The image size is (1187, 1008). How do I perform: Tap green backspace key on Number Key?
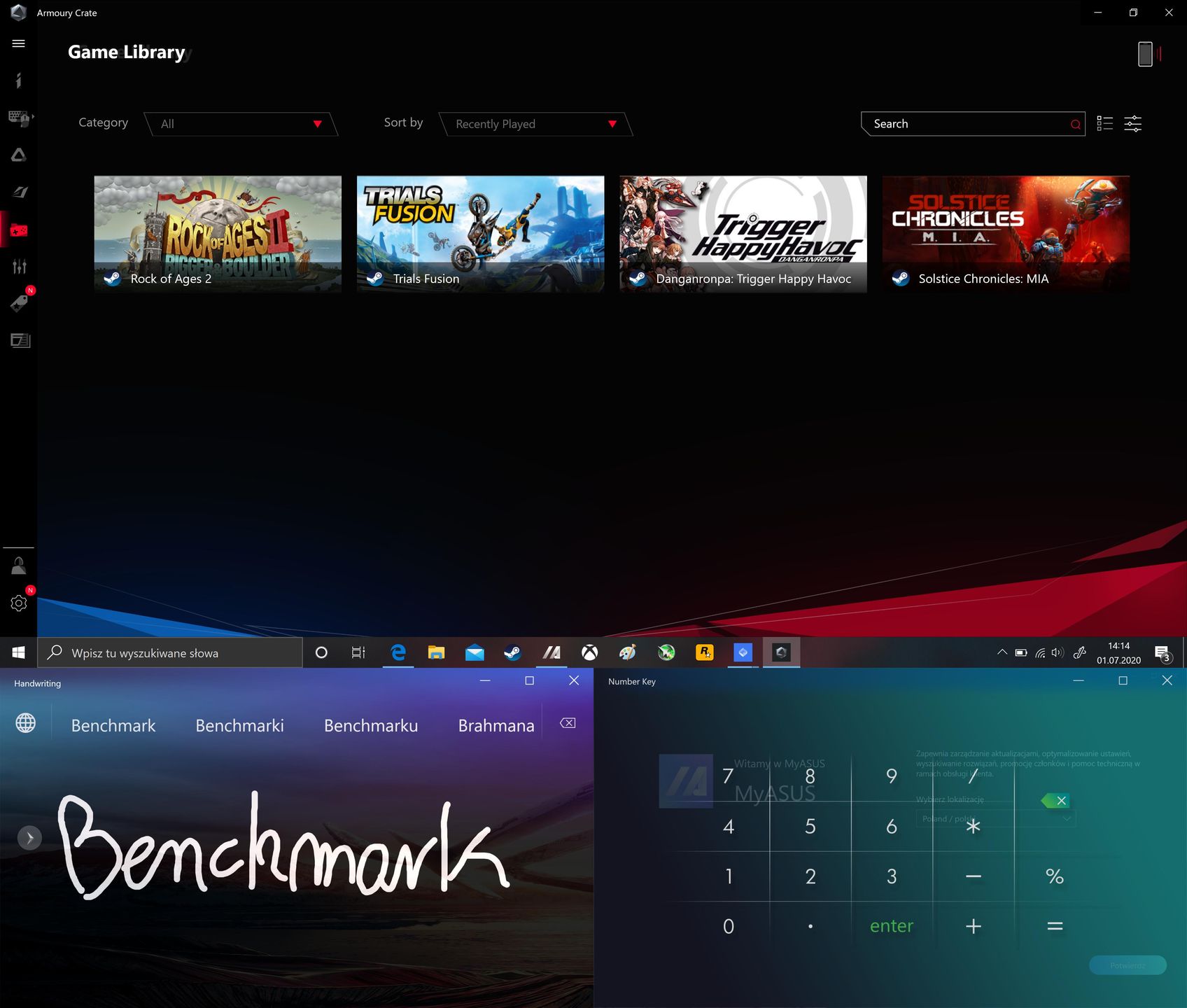point(1055,801)
